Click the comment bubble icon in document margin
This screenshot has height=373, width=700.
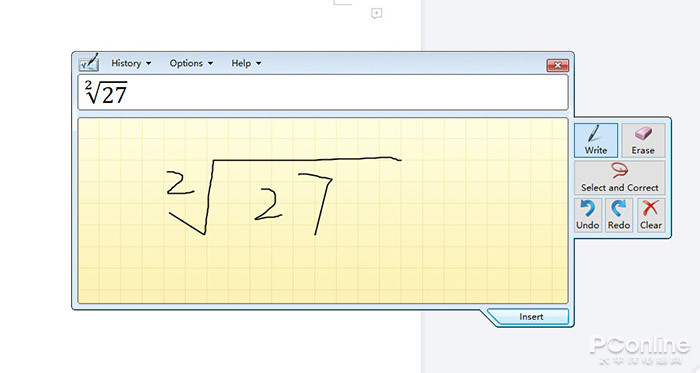[376, 13]
